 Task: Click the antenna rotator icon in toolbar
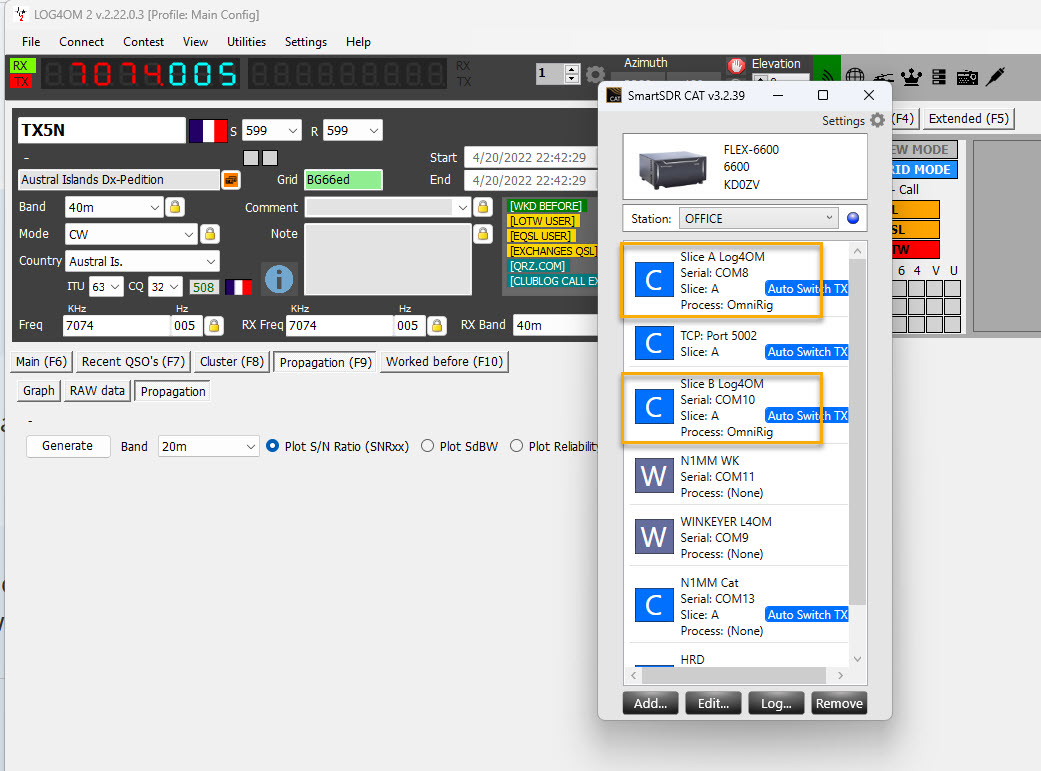[x=883, y=78]
